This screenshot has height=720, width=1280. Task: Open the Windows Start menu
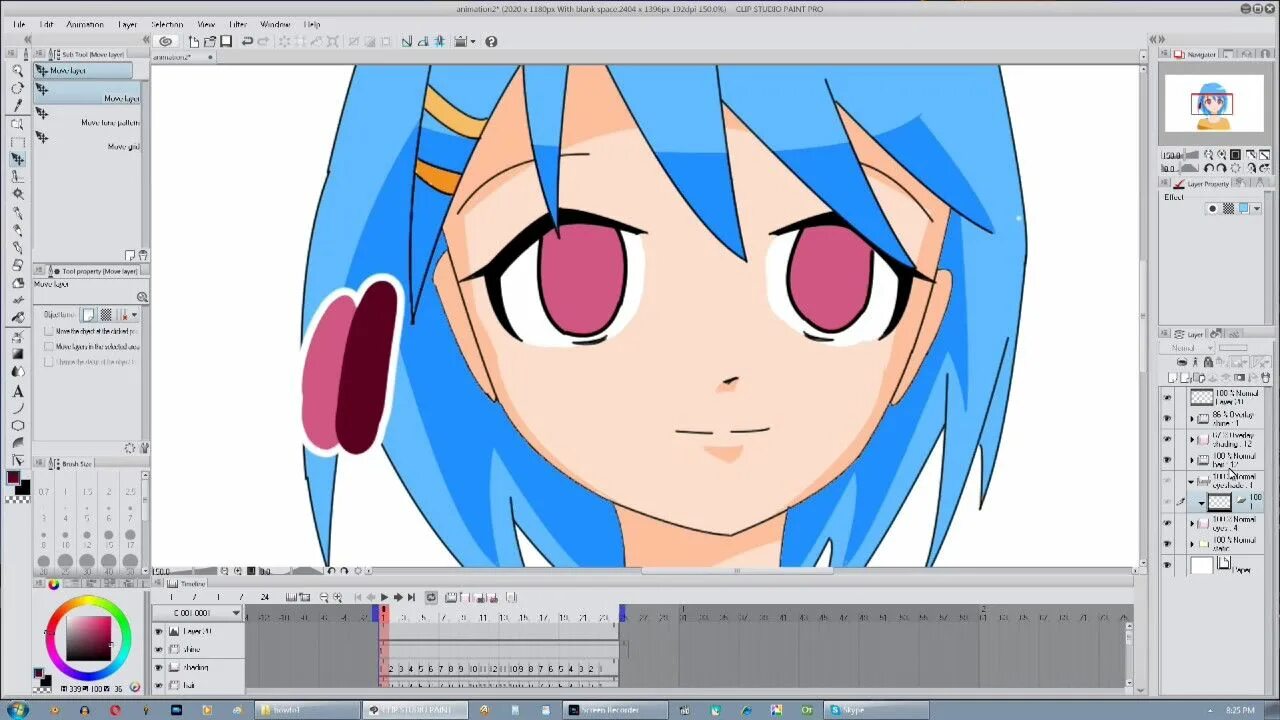(x=17, y=710)
